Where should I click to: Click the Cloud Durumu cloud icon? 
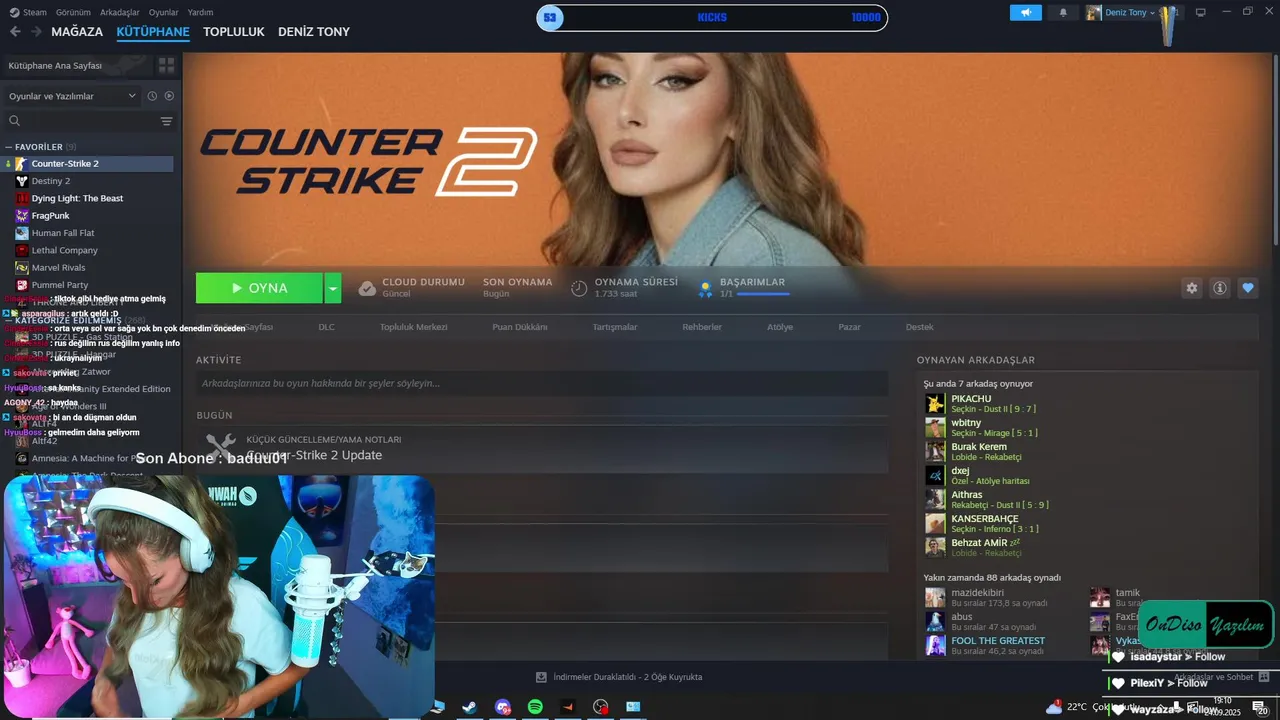click(367, 288)
